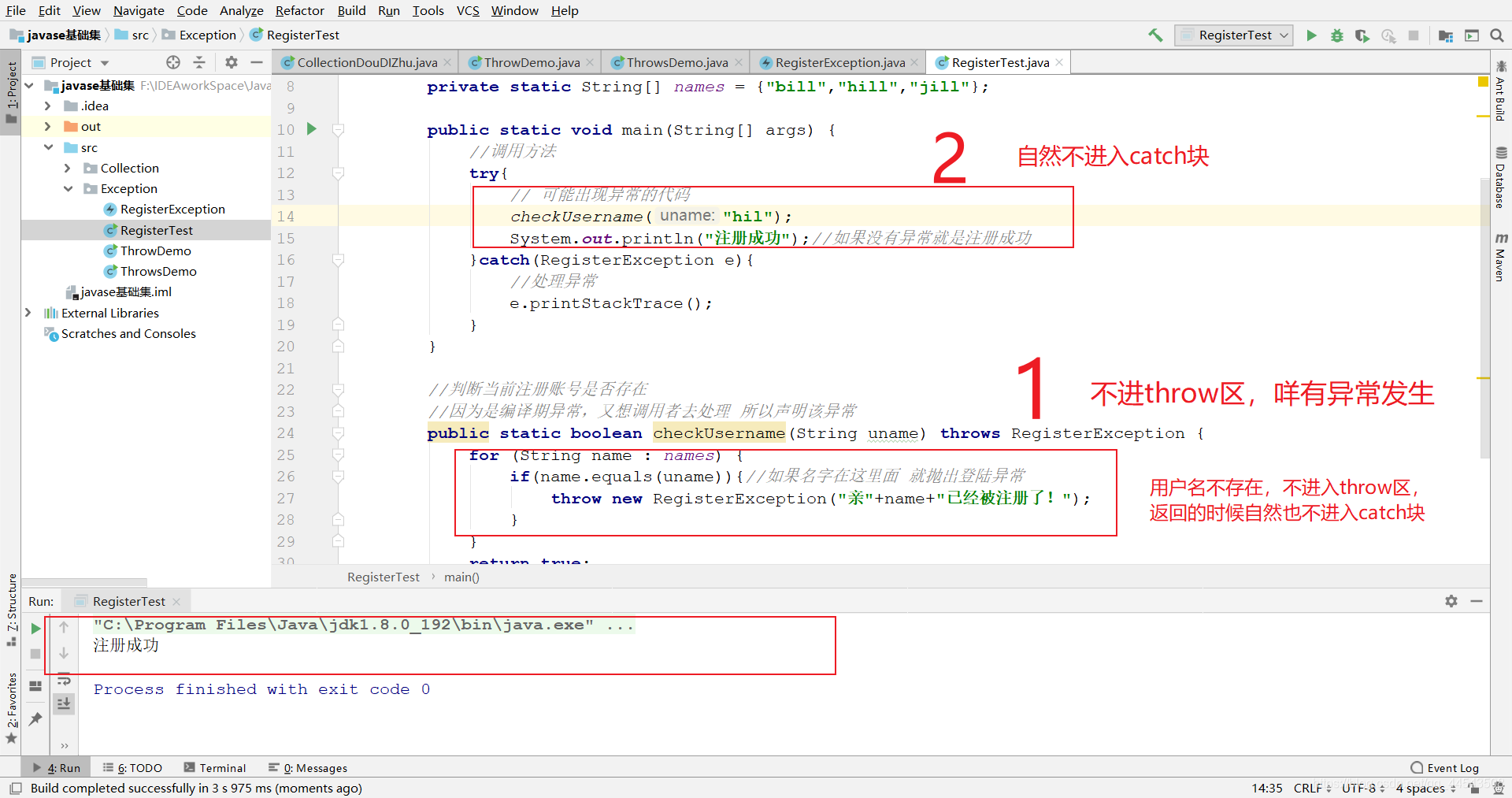Click the main() breadcrumb in the editor
Screen dimensions: 1512x798
pyautogui.click(x=461, y=577)
